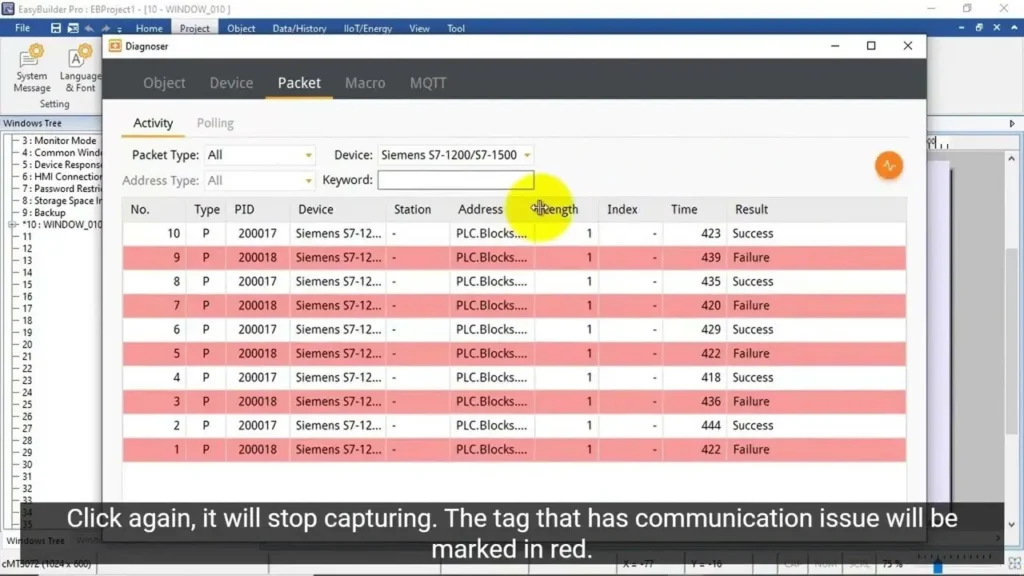
Task: Sort the table by the Time column header
Action: tap(684, 210)
